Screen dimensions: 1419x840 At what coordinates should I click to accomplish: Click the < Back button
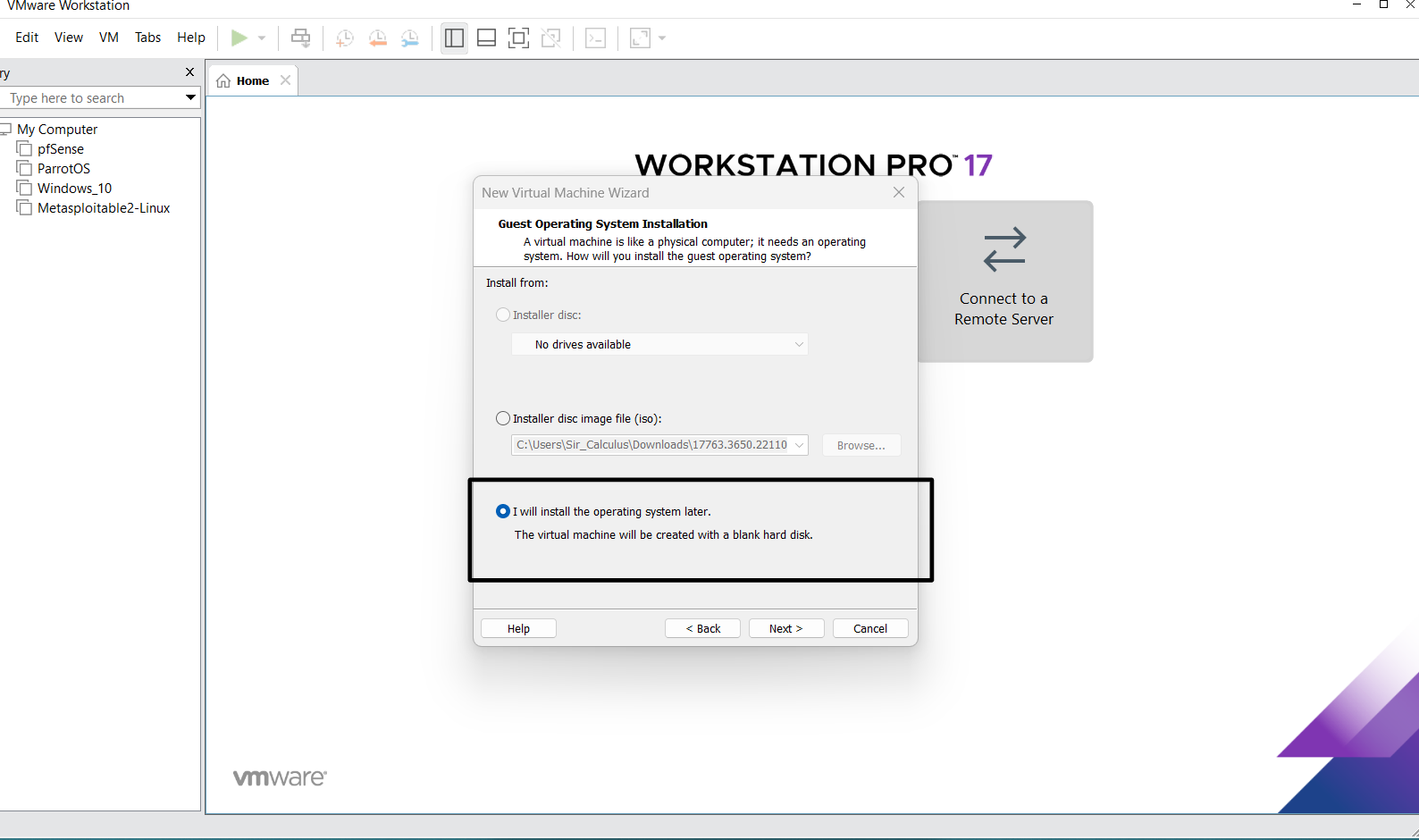click(x=702, y=628)
